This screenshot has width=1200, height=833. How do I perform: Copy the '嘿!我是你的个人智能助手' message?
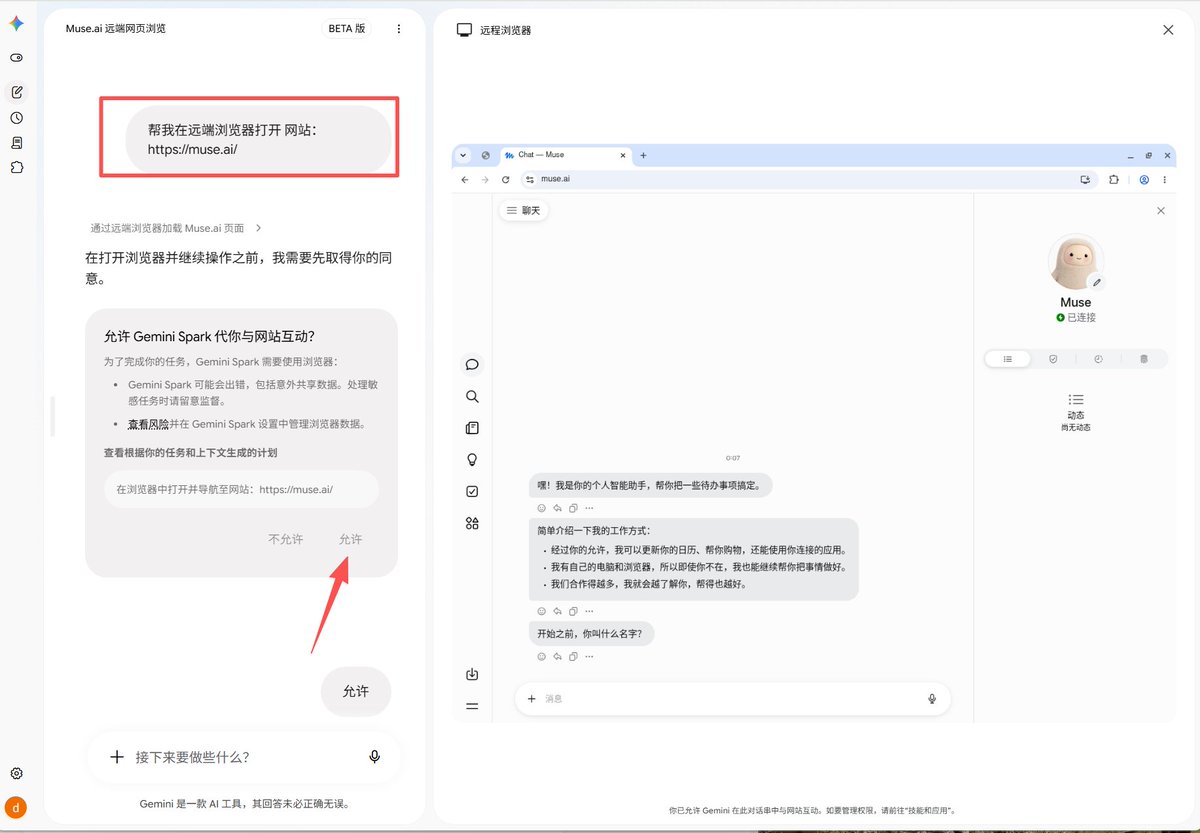(573, 508)
